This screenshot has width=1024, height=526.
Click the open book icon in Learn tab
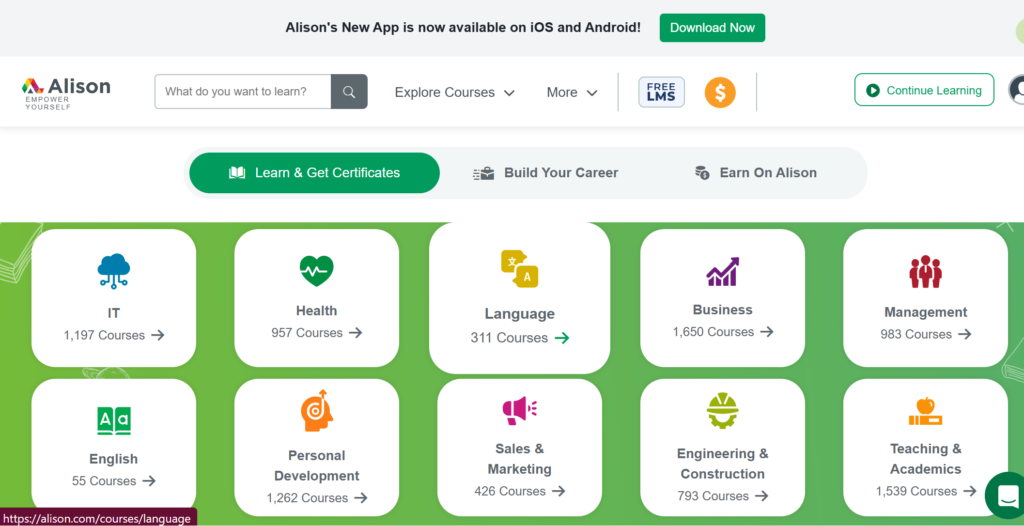237,173
